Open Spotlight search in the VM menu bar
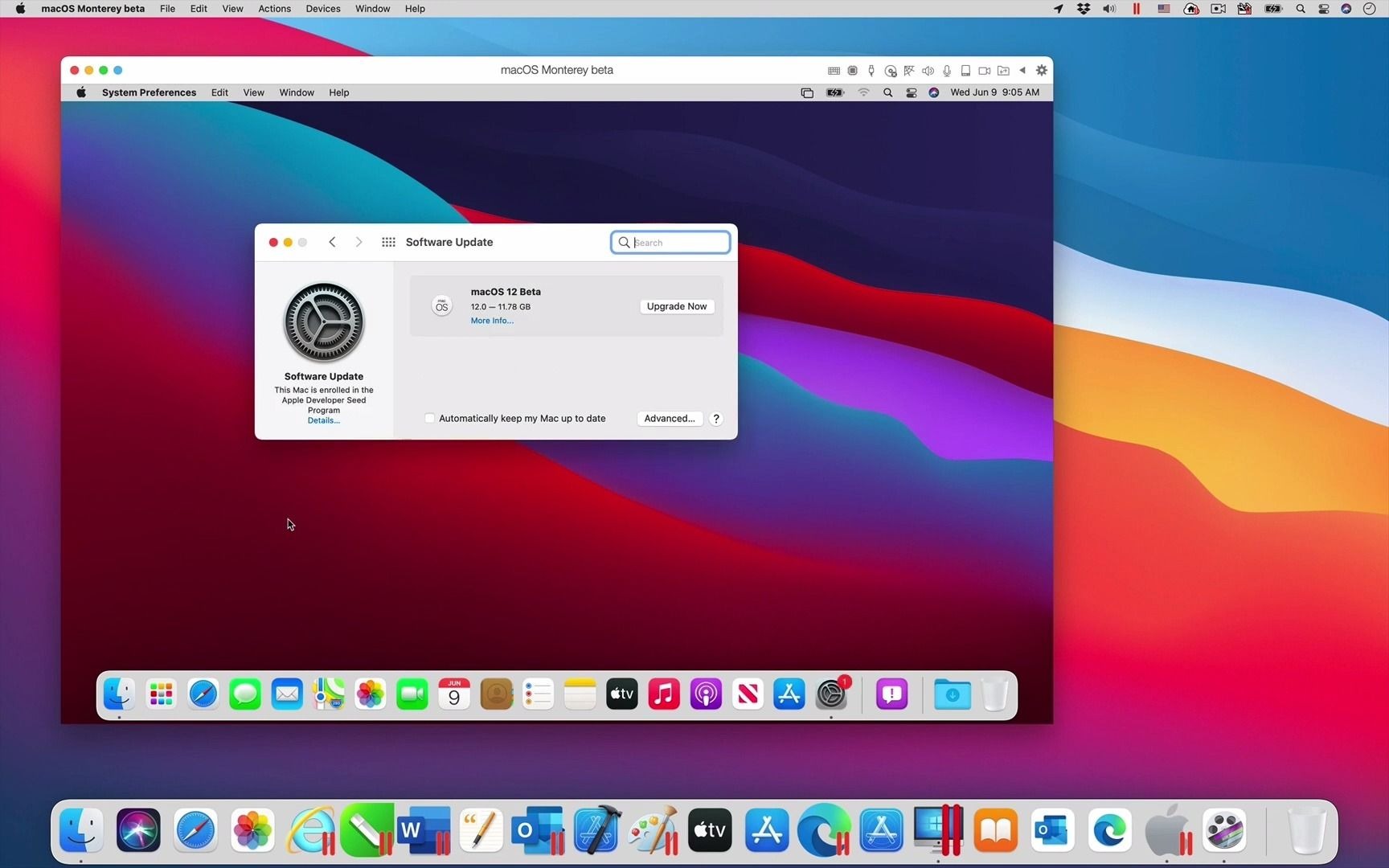The height and width of the screenshot is (868, 1389). pos(887,92)
